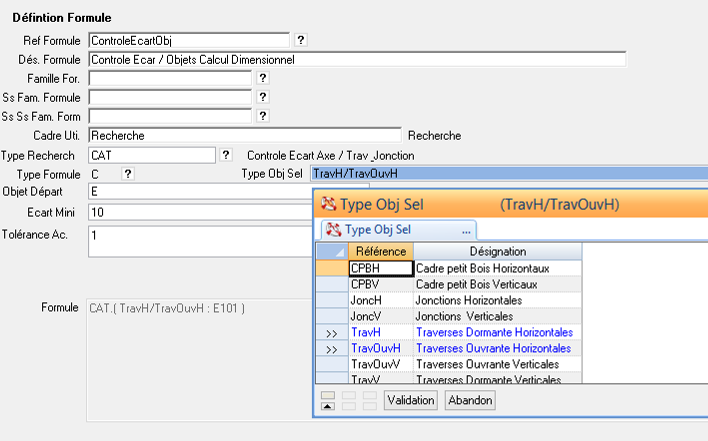Click the question mark next to Type Recherch
Screen dimensions: 708x441
(226, 155)
